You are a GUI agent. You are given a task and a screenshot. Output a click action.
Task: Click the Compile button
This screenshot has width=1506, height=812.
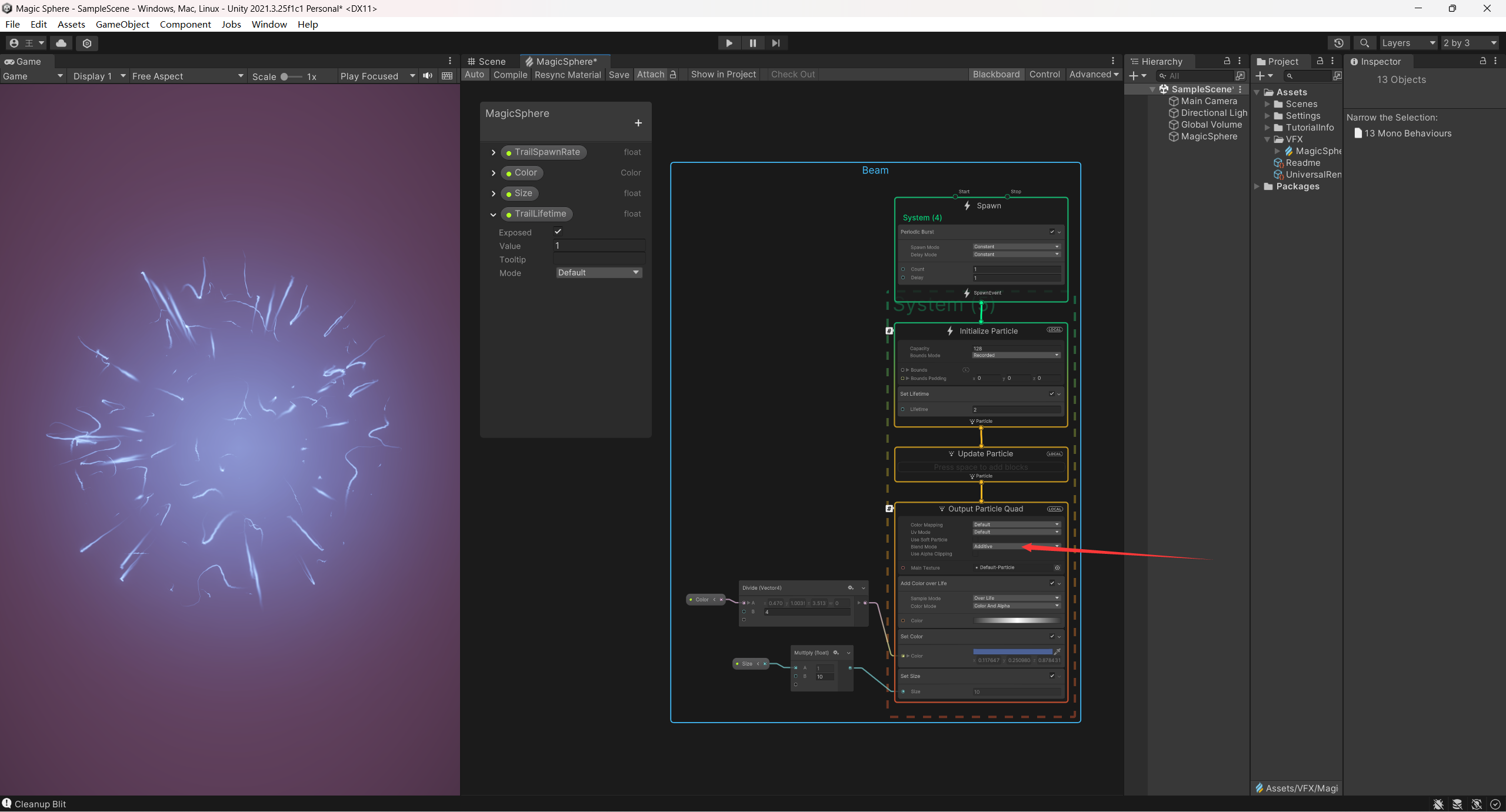point(510,75)
